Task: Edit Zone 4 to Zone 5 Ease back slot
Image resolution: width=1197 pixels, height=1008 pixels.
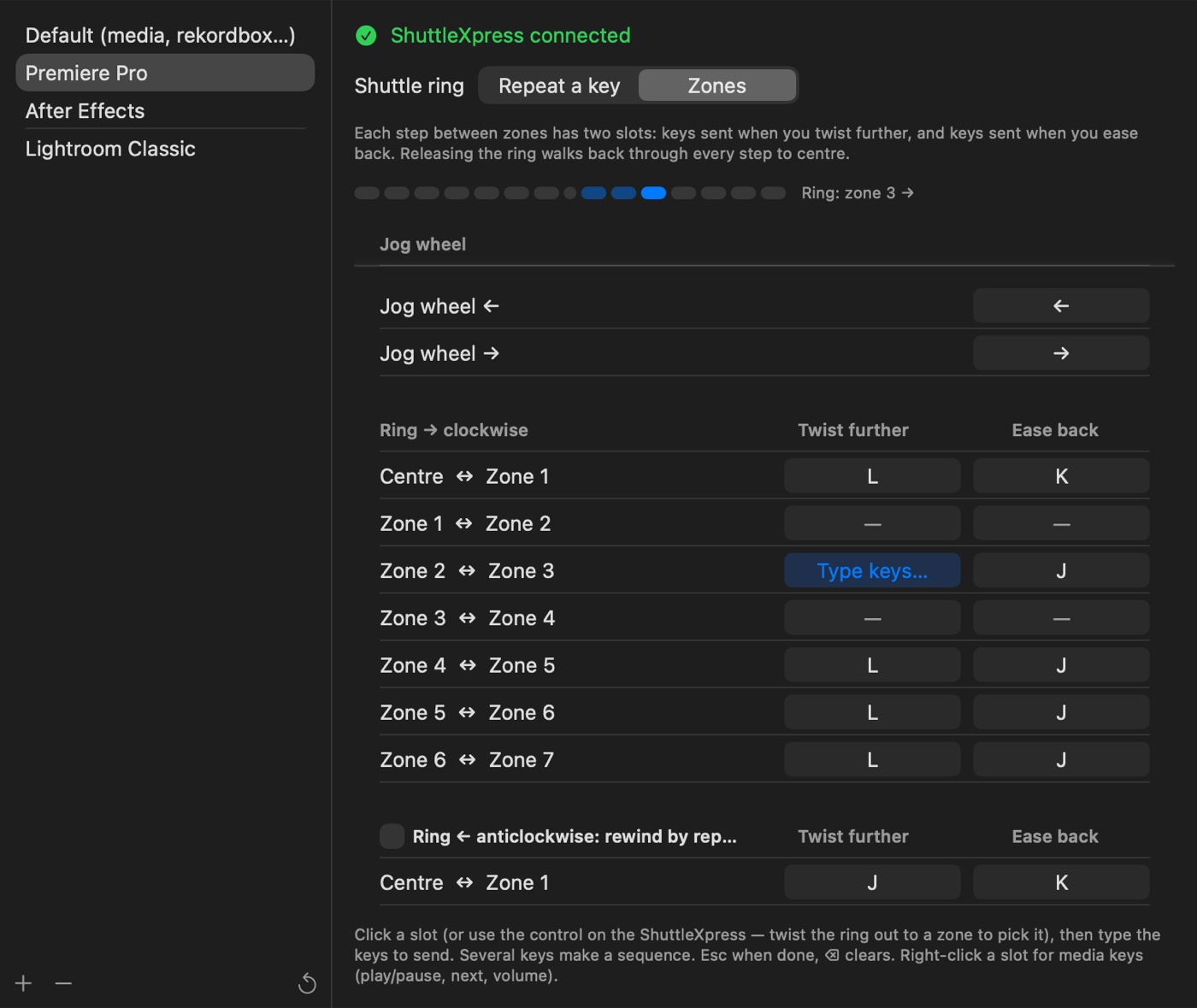Action: pyautogui.click(x=1061, y=665)
